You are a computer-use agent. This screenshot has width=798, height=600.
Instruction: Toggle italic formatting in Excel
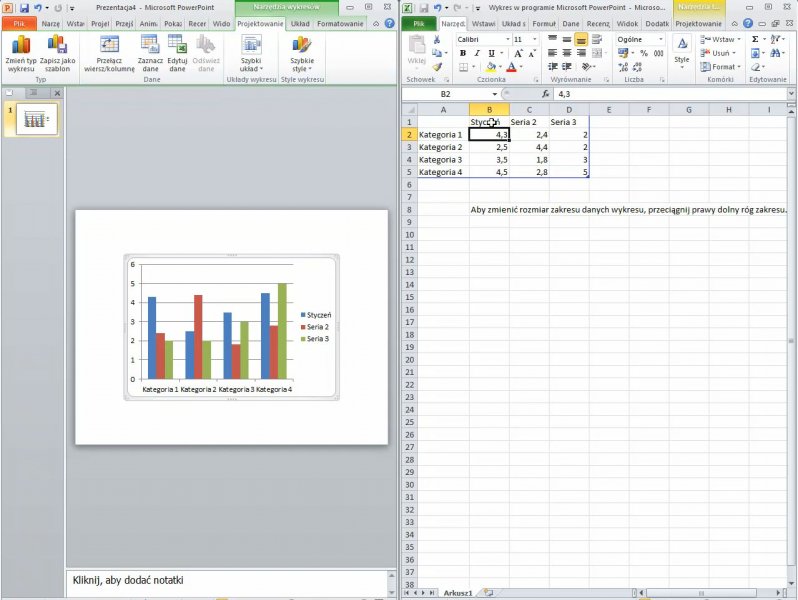coord(477,53)
